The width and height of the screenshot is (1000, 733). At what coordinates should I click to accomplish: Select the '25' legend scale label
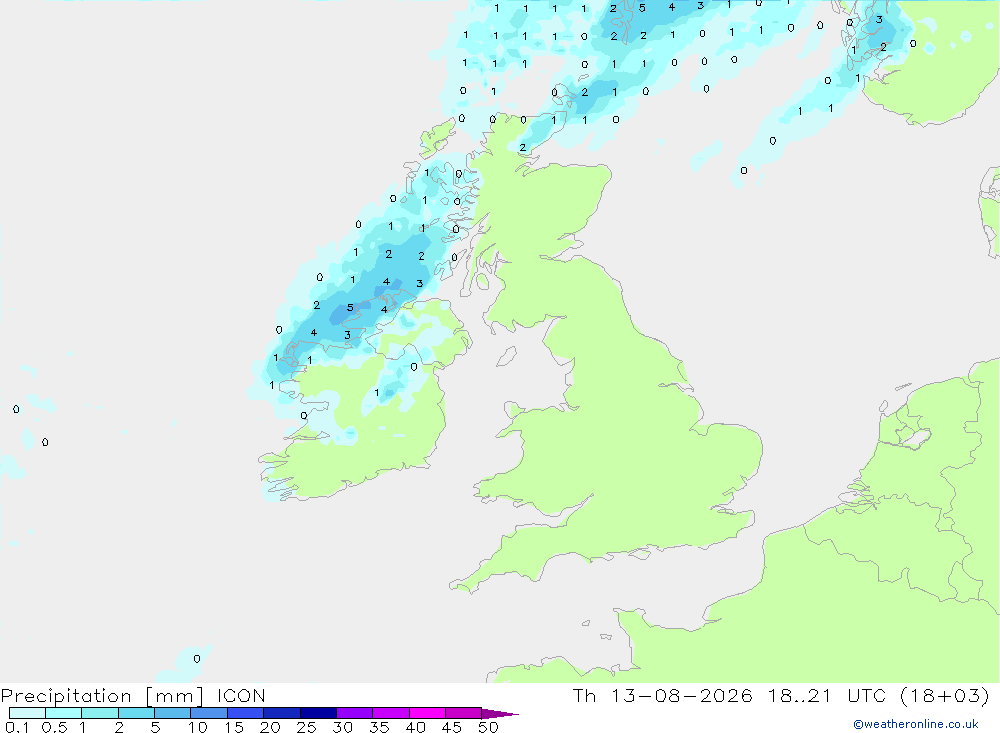click(x=306, y=727)
